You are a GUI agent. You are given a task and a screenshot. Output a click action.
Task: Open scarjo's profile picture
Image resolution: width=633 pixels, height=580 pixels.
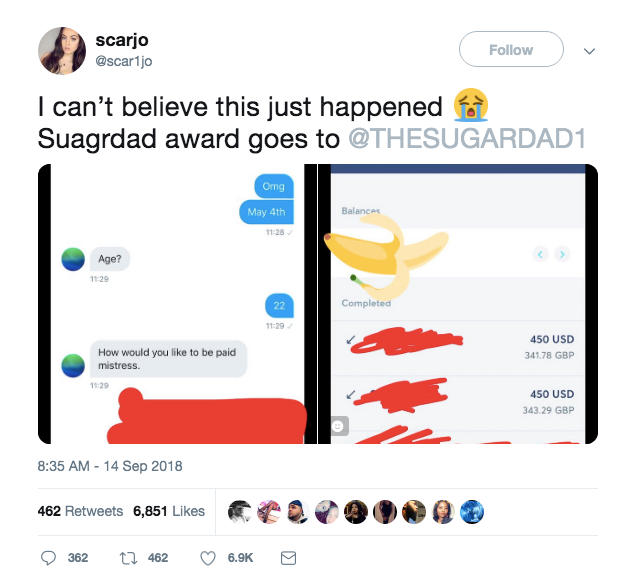(x=62, y=51)
